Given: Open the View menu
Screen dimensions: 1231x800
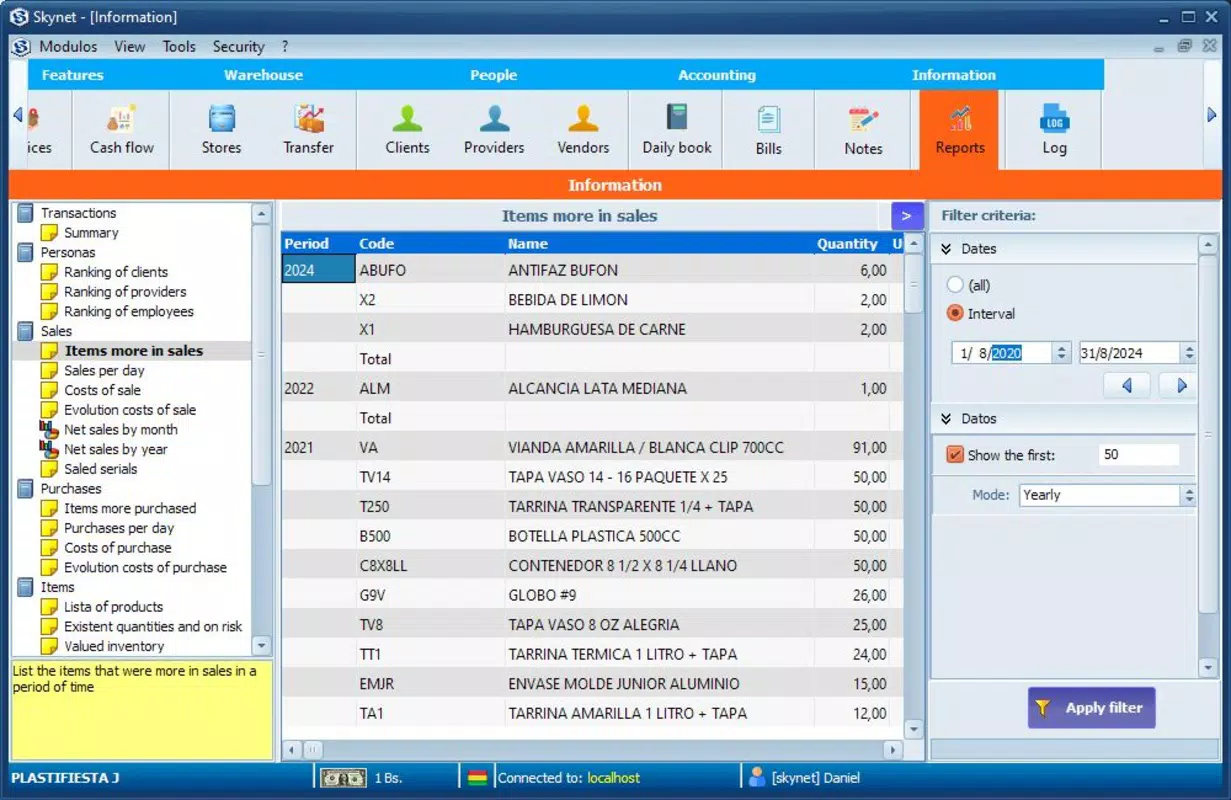Looking at the screenshot, I should click(x=129, y=47).
